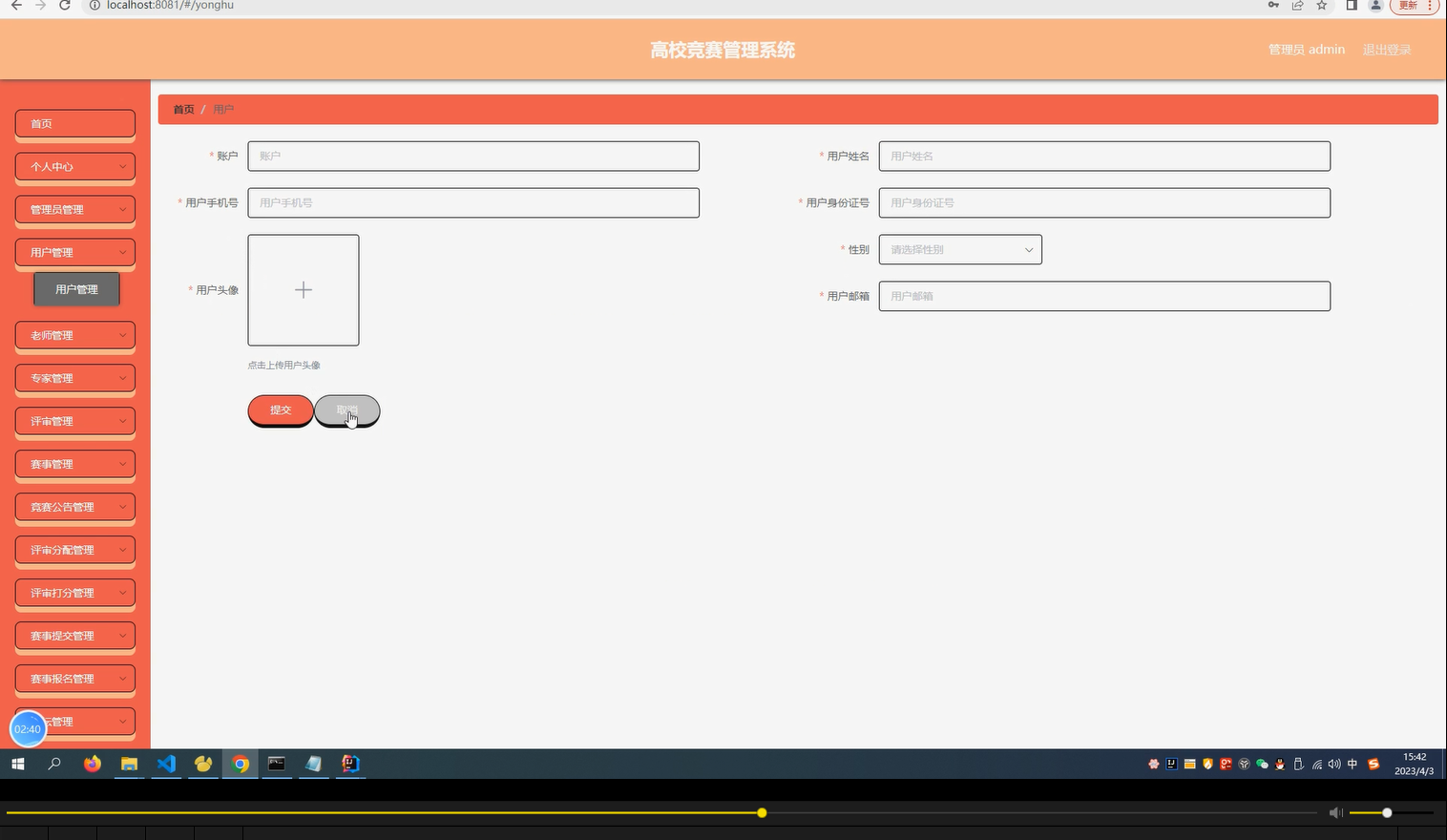
Task: Click the QQ penguin tray icon
Action: (1280, 764)
